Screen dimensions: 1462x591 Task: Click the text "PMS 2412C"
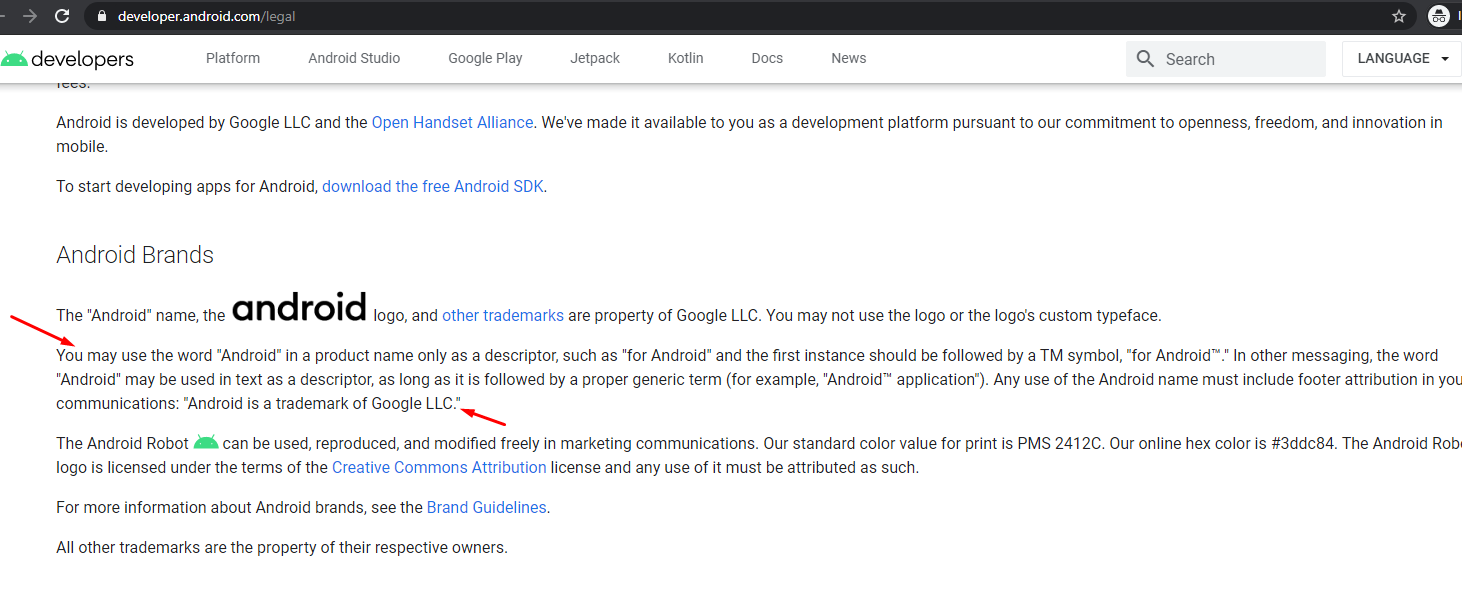tap(1061, 443)
